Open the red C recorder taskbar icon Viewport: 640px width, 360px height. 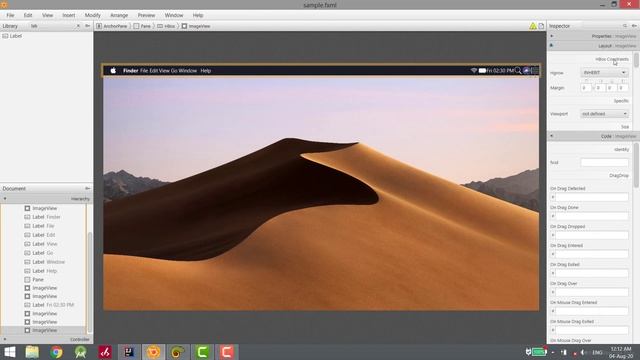click(227, 352)
